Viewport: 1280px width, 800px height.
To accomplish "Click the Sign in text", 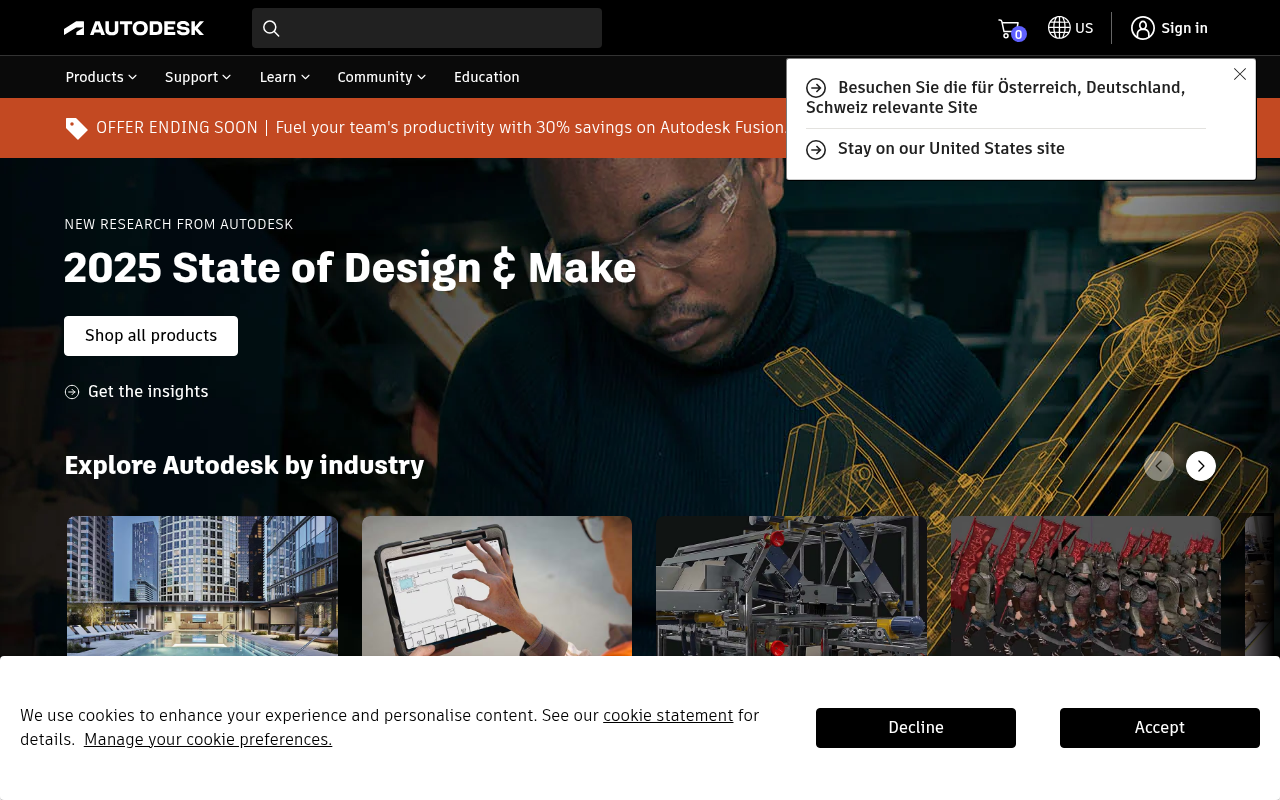I will coord(1184,28).
